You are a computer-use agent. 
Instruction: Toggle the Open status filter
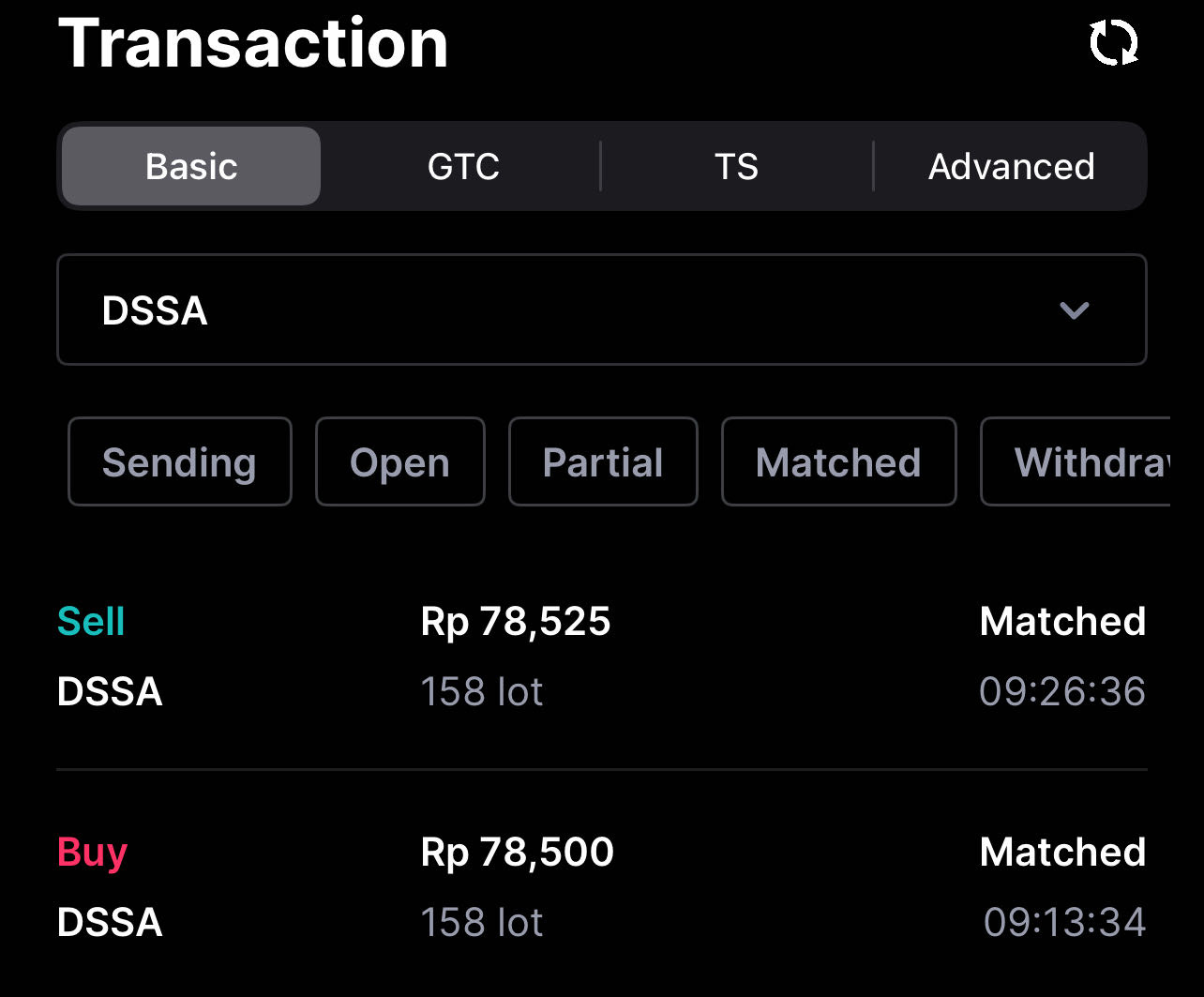[x=399, y=461]
